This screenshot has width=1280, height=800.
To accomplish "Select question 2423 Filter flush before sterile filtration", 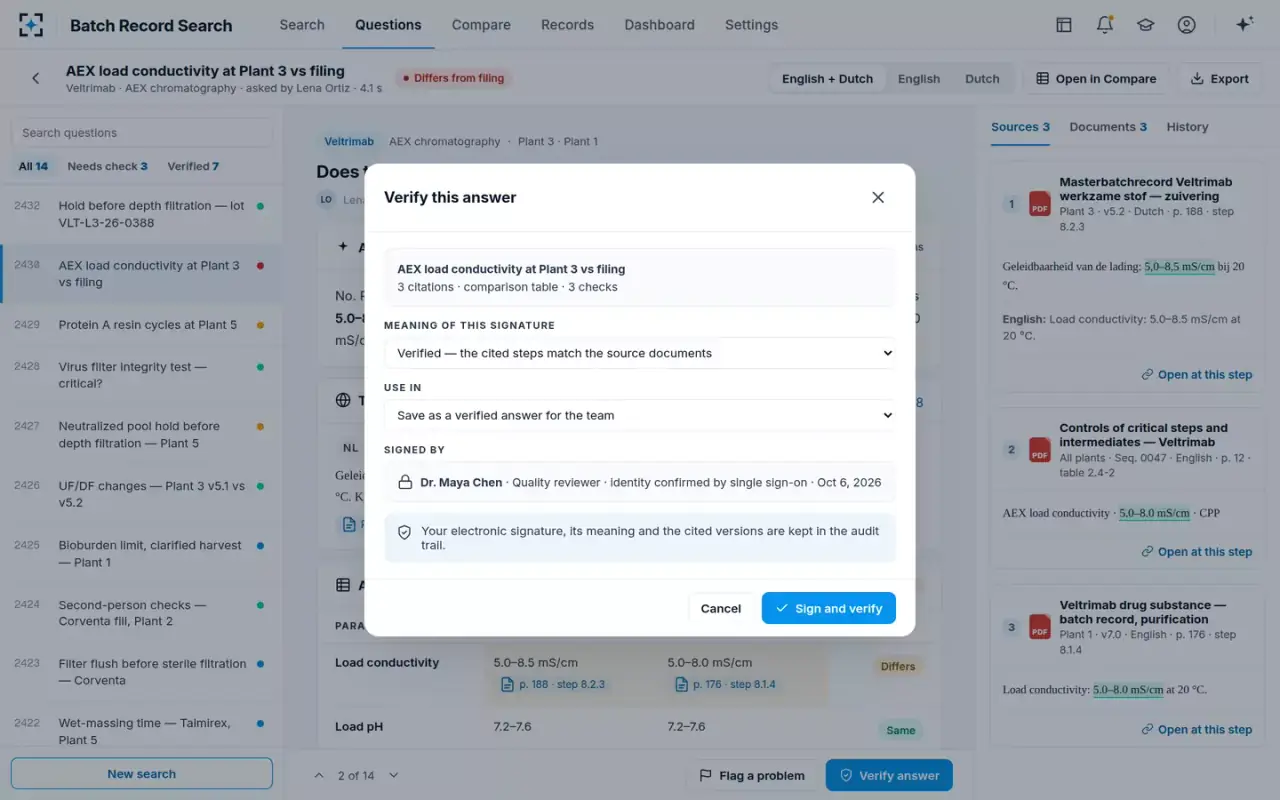I will click(x=141, y=672).
